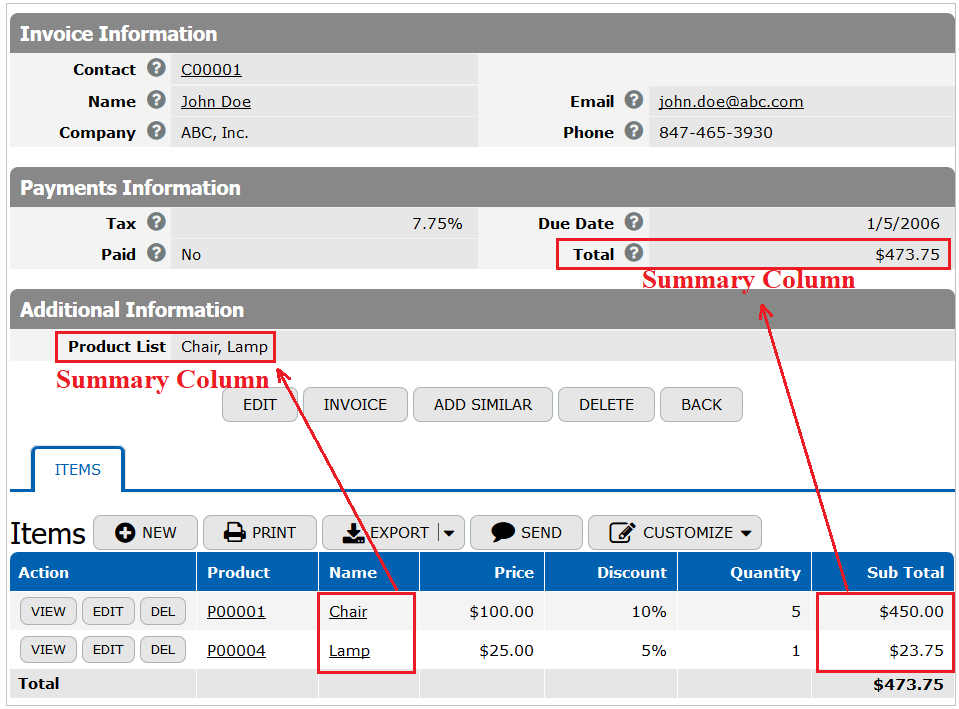Click the help icon next to Company
The height and width of the screenshot is (709, 959).
157,131
